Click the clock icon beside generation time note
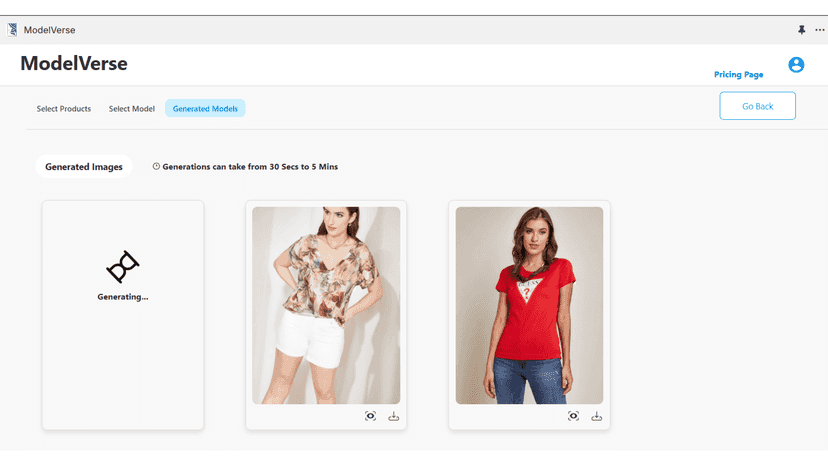 [x=156, y=166]
